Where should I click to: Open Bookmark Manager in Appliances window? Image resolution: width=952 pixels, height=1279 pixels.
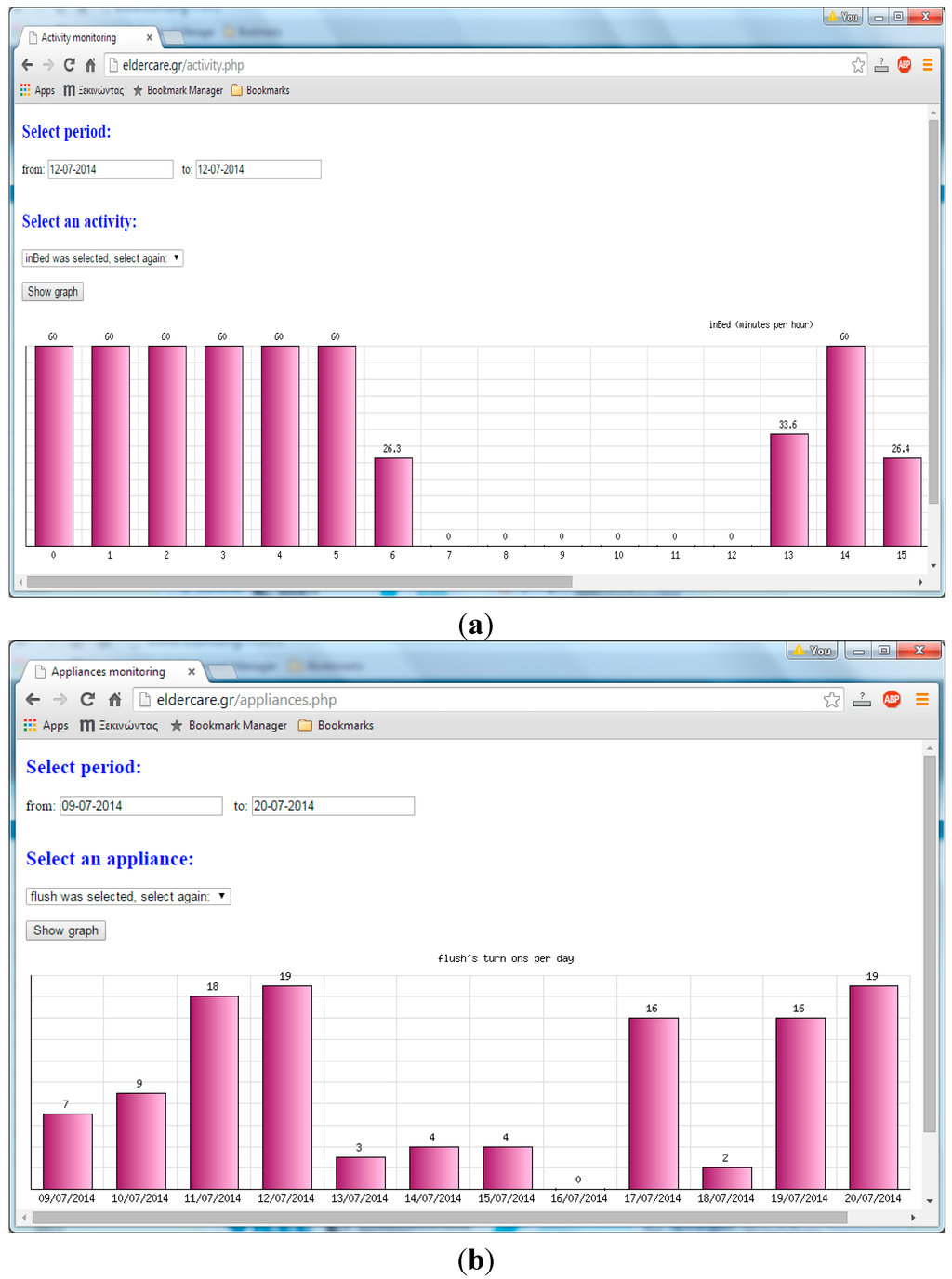pyautogui.click(x=229, y=725)
